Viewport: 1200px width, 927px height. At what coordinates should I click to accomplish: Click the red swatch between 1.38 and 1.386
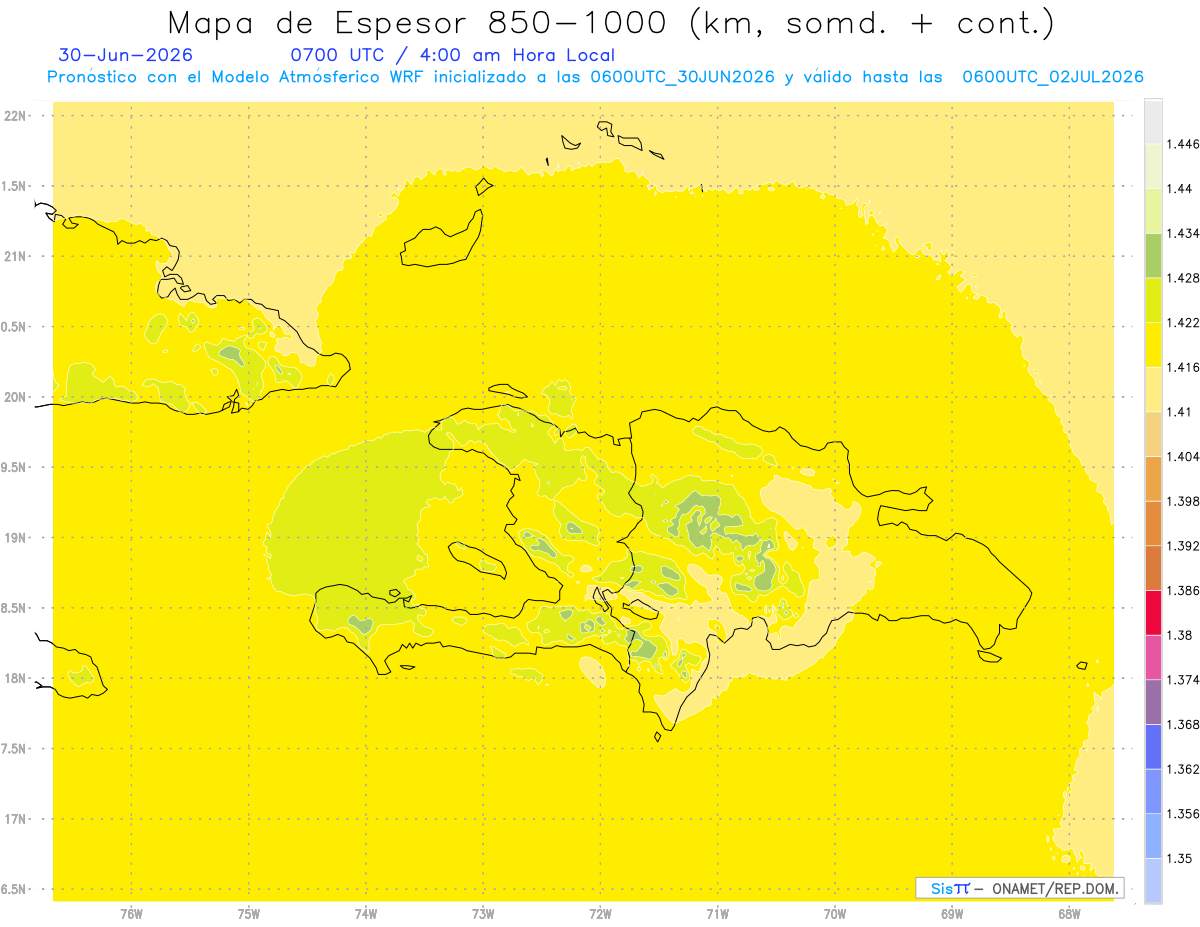click(x=1153, y=613)
